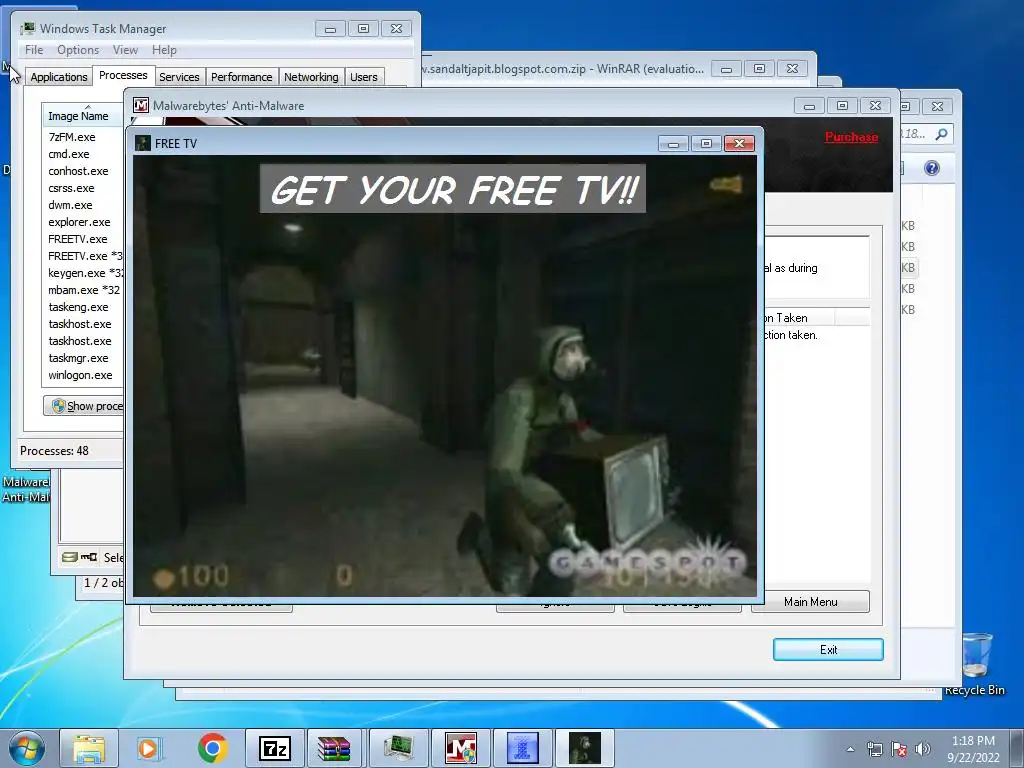Minimize the WinRAR window
This screenshot has width=1024, height=768.
tap(726, 68)
